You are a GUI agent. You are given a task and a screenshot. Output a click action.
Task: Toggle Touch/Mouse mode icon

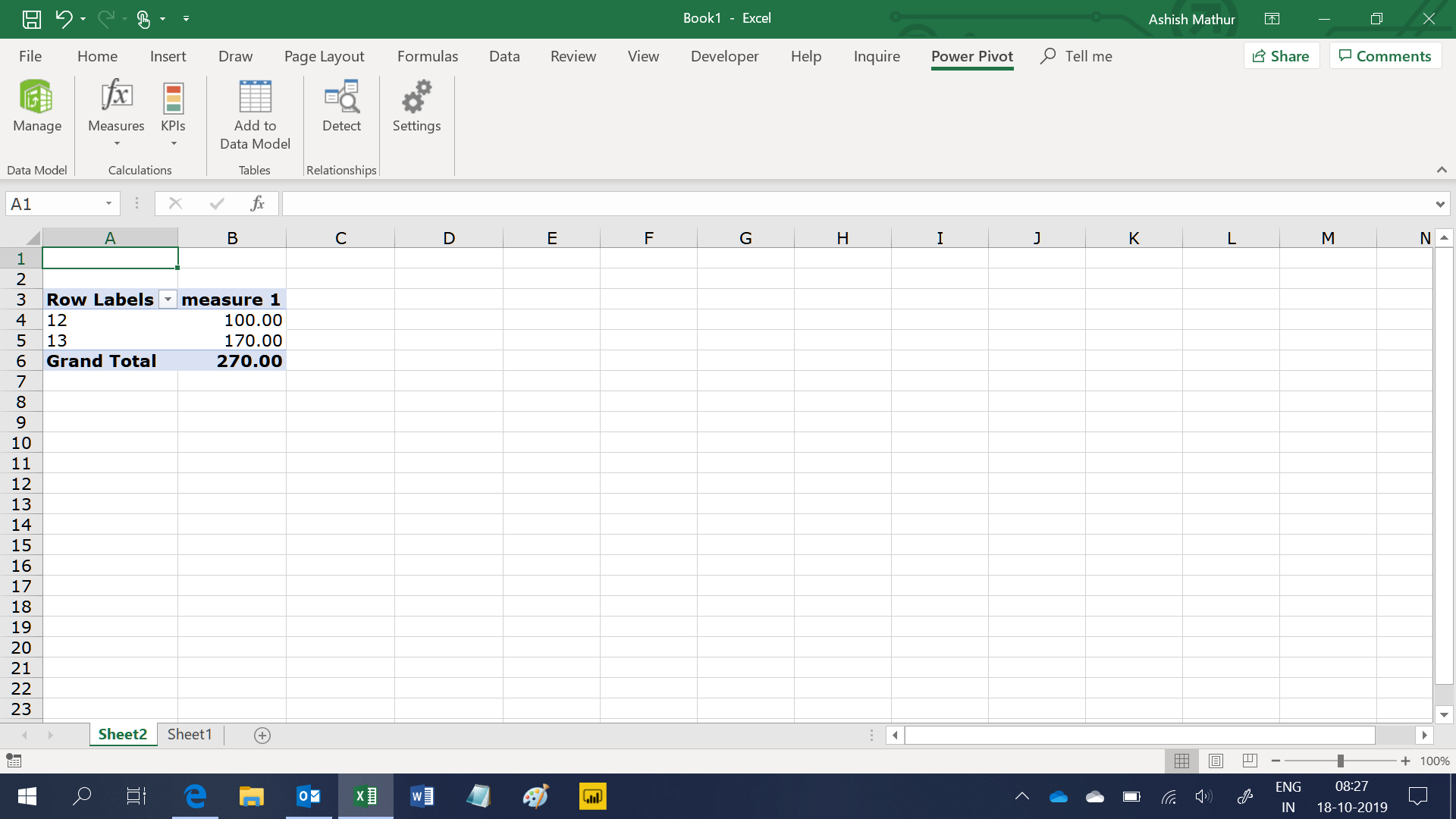point(143,19)
